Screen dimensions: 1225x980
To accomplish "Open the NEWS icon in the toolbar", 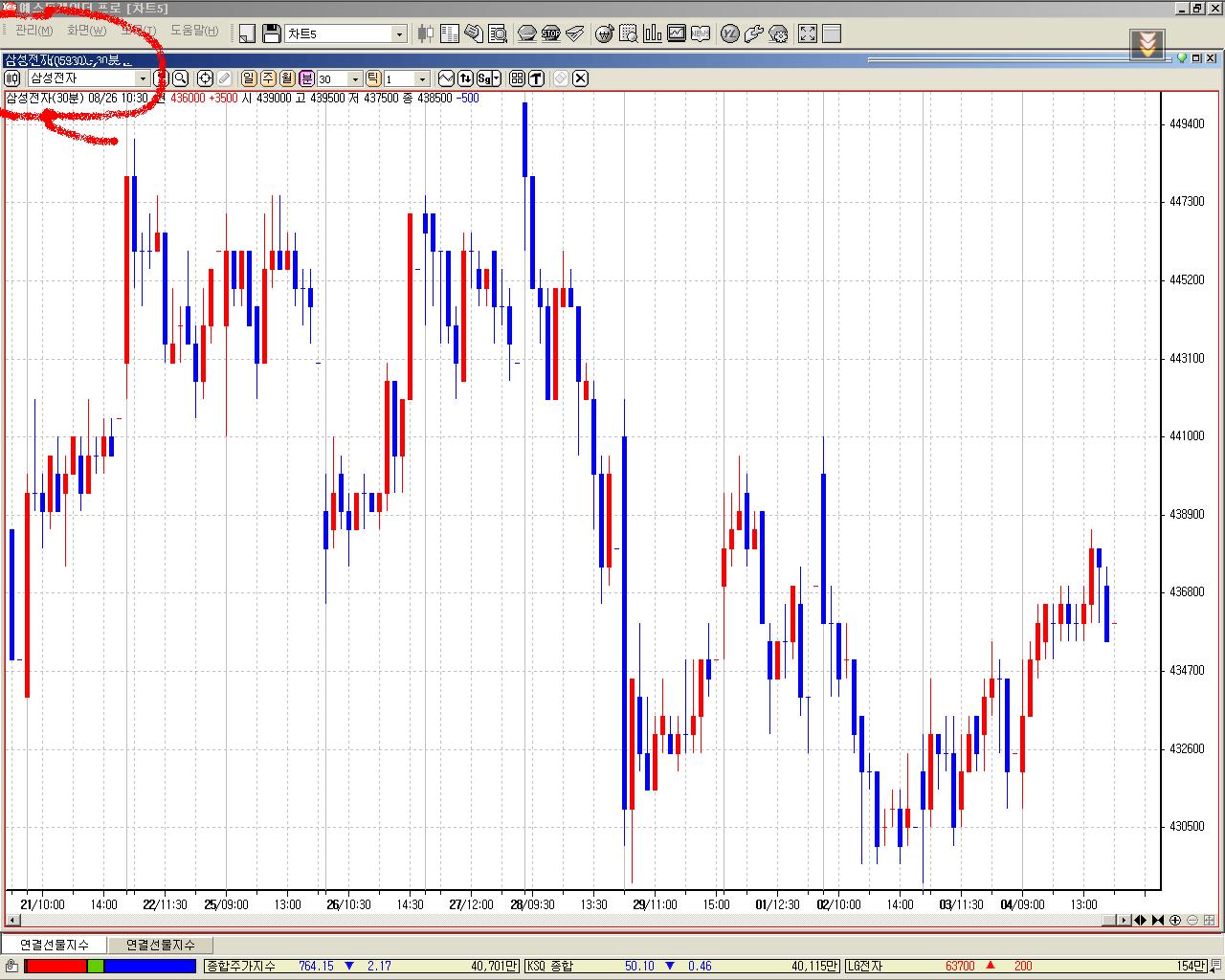I will click(x=701, y=33).
